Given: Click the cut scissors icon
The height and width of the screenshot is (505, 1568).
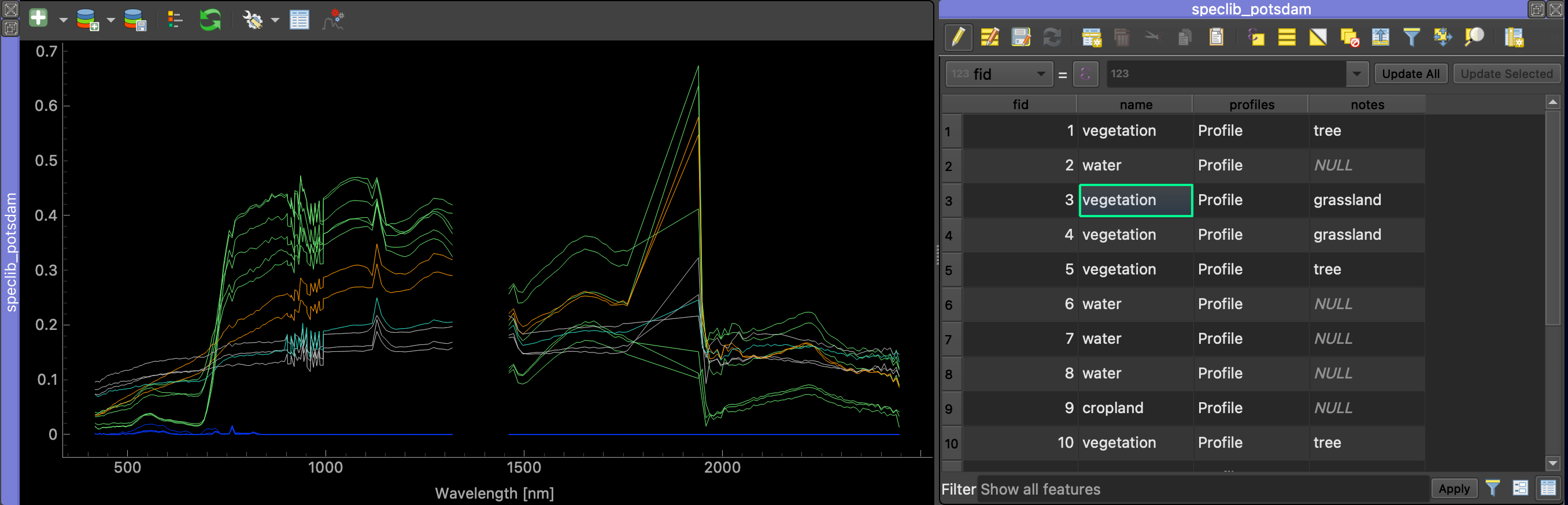Looking at the screenshot, I should tap(1152, 37).
